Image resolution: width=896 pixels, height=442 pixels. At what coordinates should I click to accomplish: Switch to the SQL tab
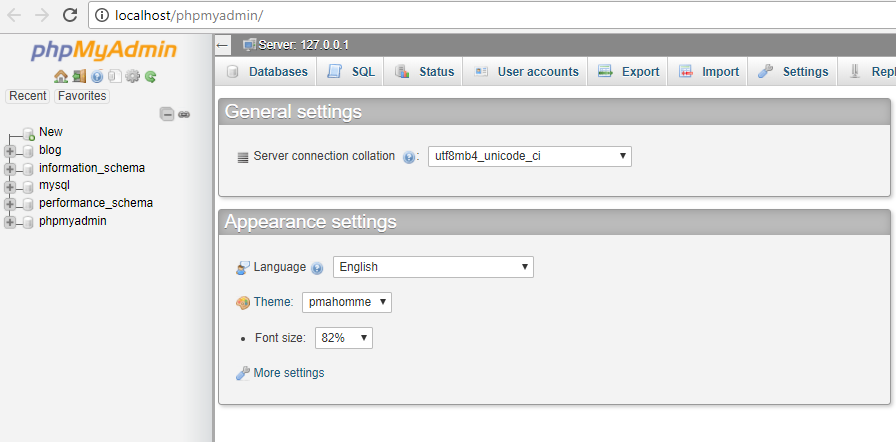[x=351, y=72]
